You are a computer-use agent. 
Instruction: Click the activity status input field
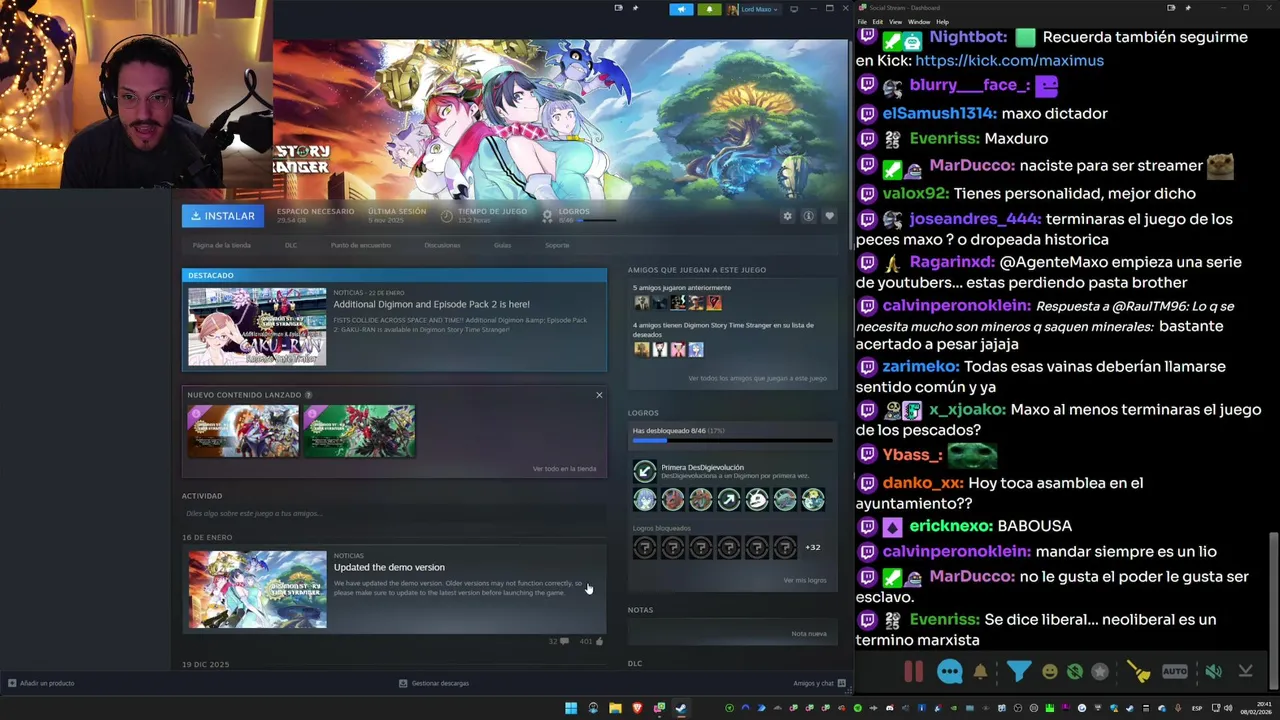394,514
